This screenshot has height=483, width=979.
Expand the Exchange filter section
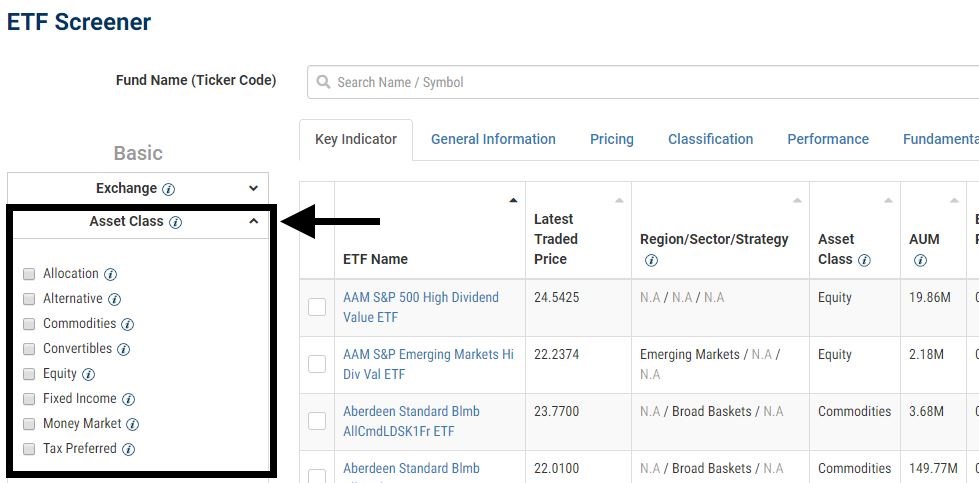(254, 188)
